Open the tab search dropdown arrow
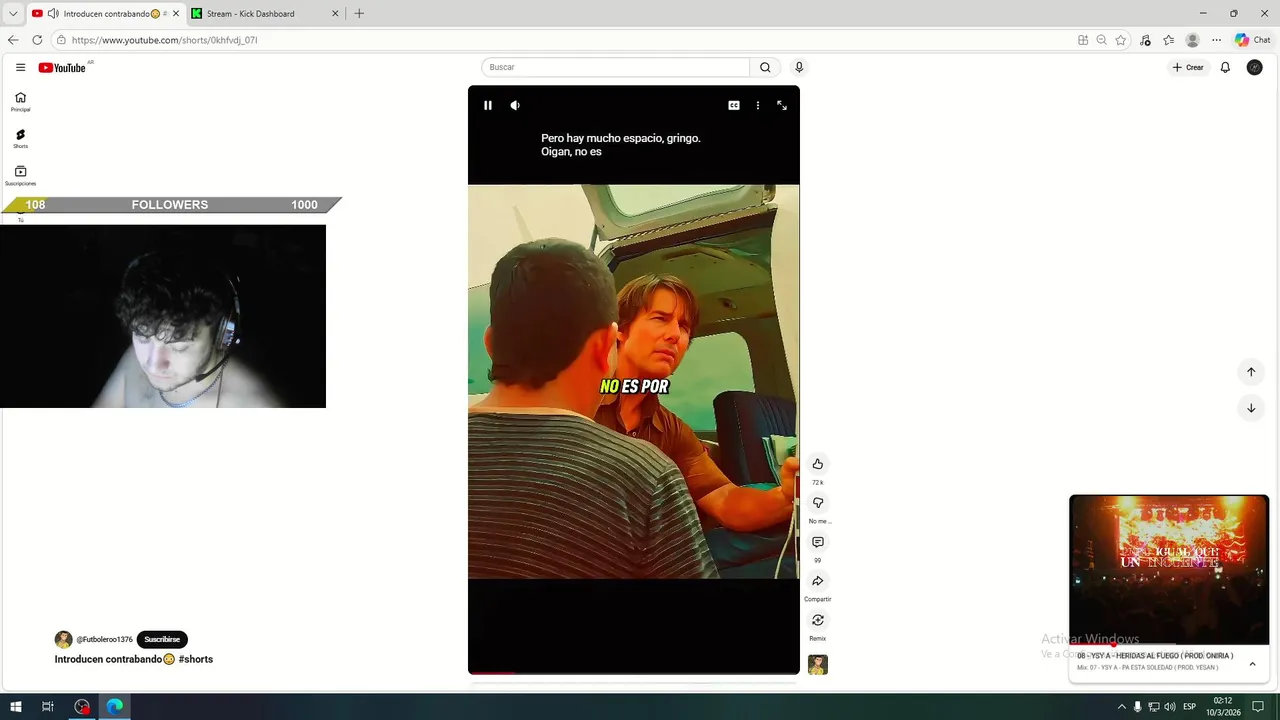Viewport: 1280px width, 720px height. (x=13, y=13)
